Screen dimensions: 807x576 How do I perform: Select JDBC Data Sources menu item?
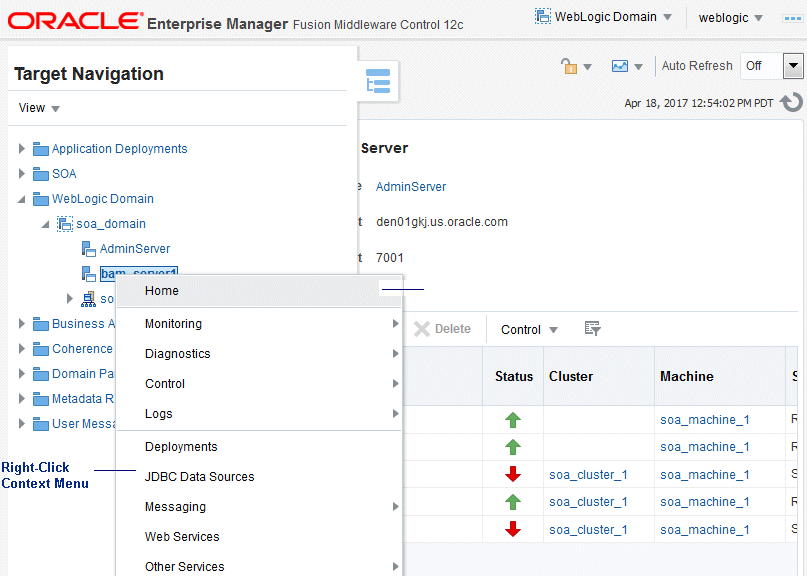click(259, 477)
